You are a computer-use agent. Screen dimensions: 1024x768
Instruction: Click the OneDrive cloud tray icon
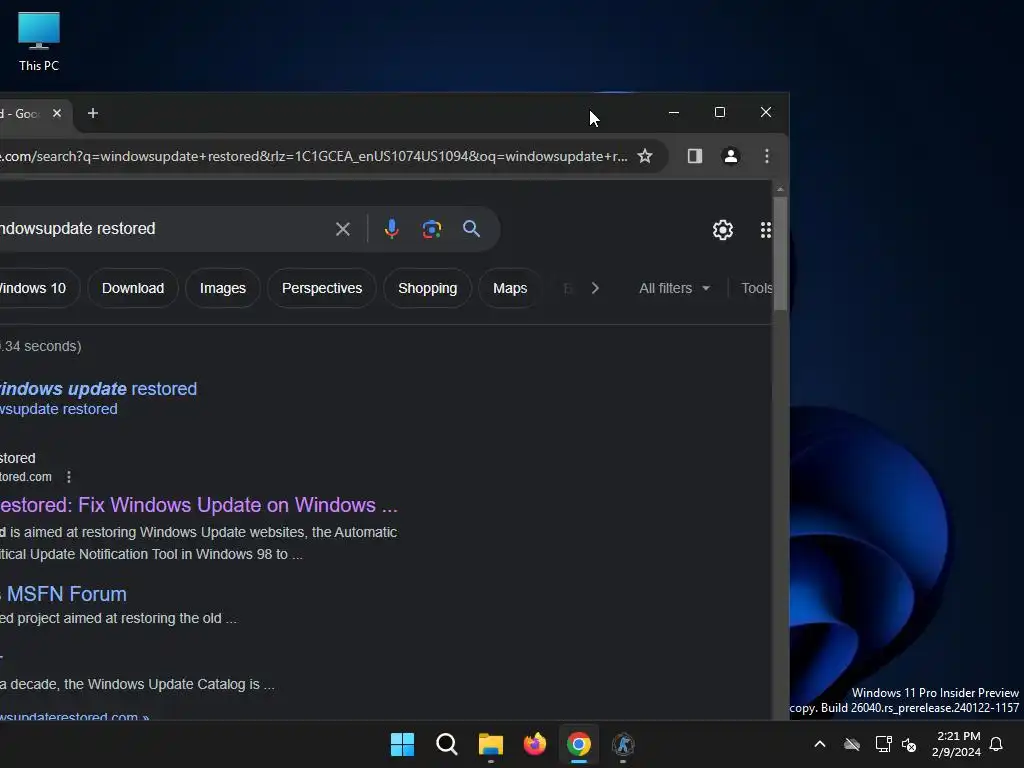pos(852,744)
